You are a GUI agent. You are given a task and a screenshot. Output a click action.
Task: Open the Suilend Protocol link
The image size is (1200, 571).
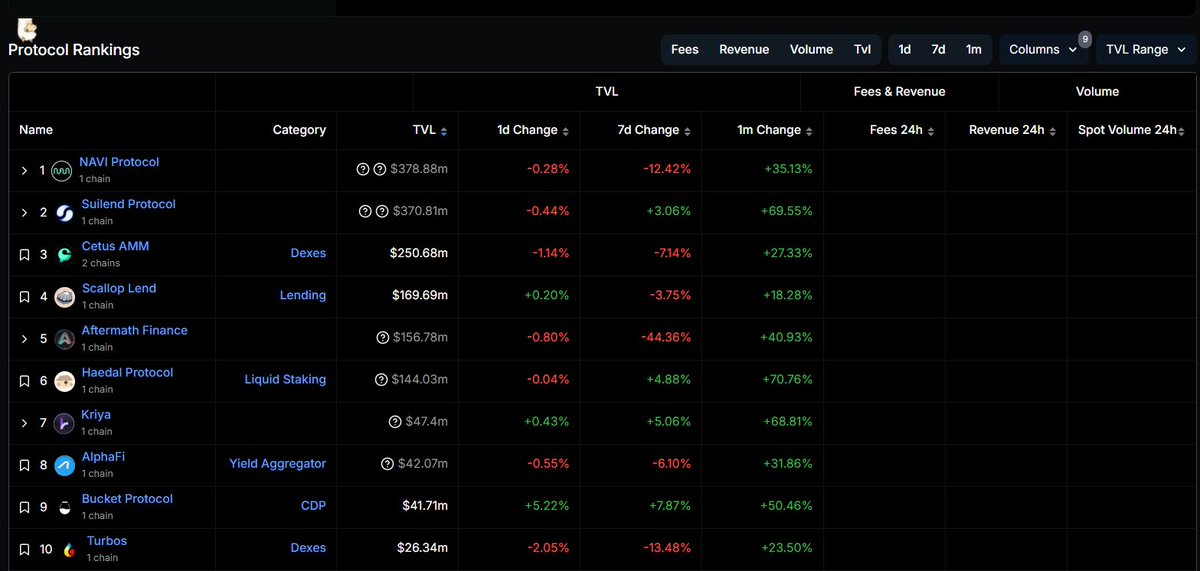coord(128,204)
